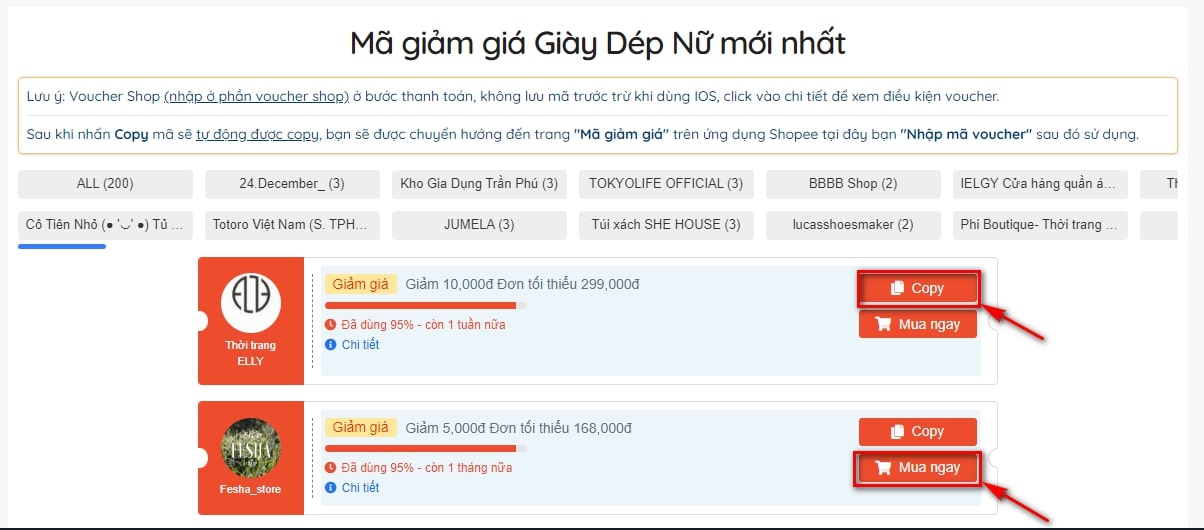Select the JUMELA (3) shop tab
The width and height of the screenshot is (1204, 530).
479,225
